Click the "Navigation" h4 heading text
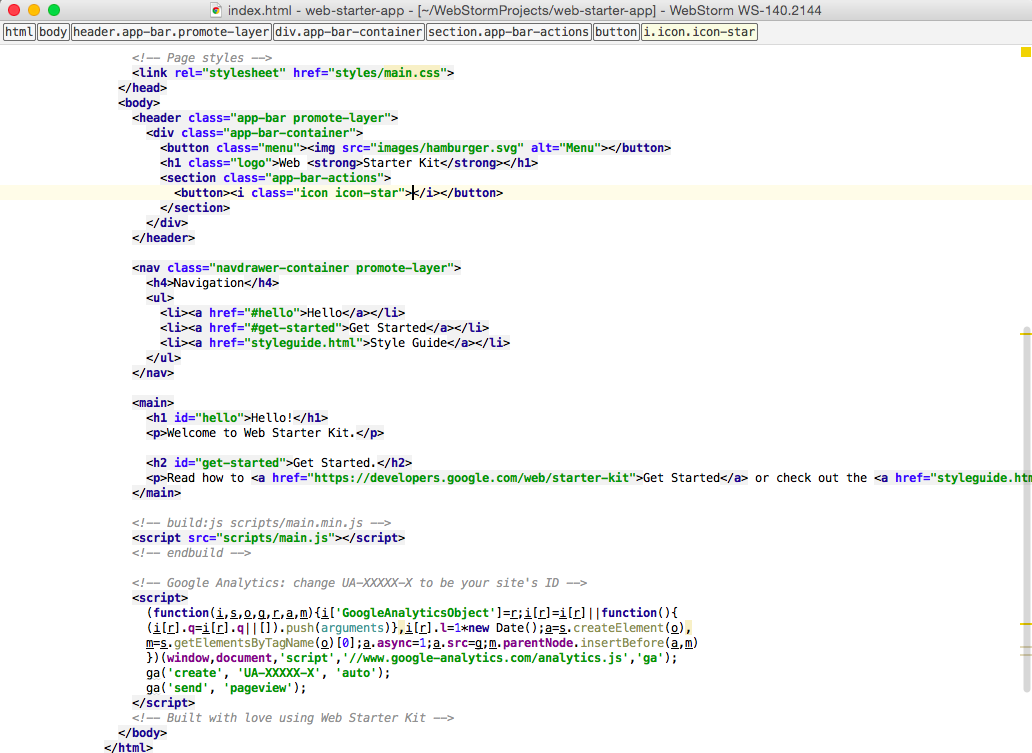This screenshot has width=1032, height=753. point(209,283)
